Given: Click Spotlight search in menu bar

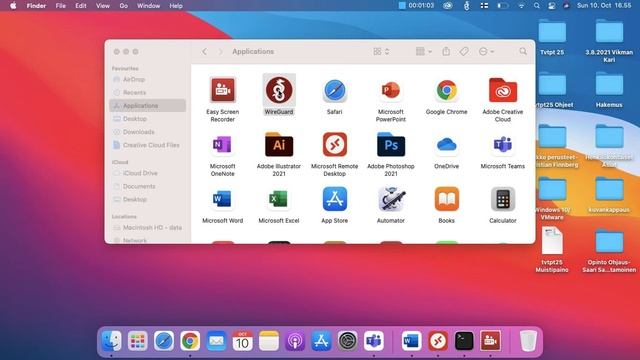Looking at the screenshot, I should click(x=537, y=6).
